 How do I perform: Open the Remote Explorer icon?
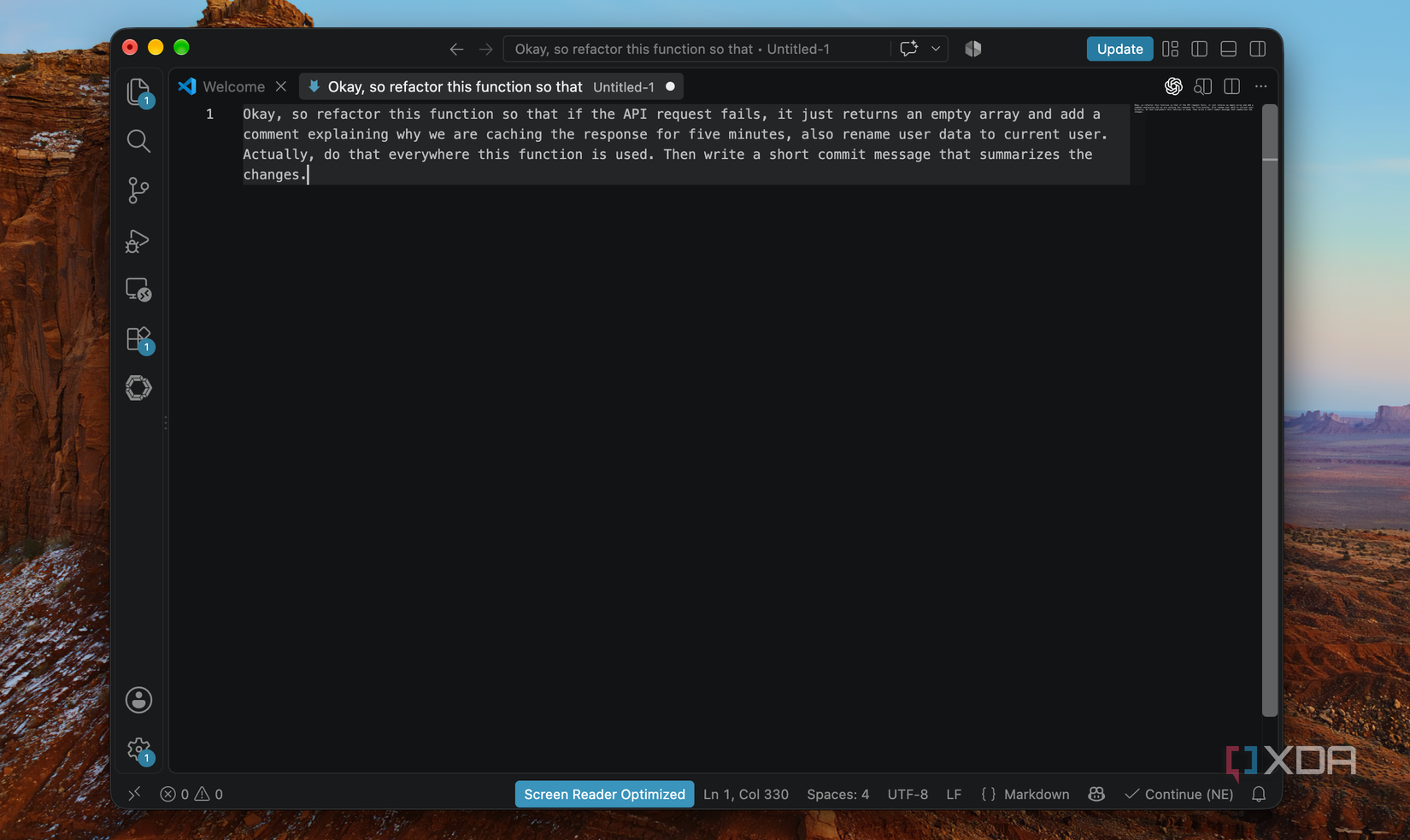138,290
